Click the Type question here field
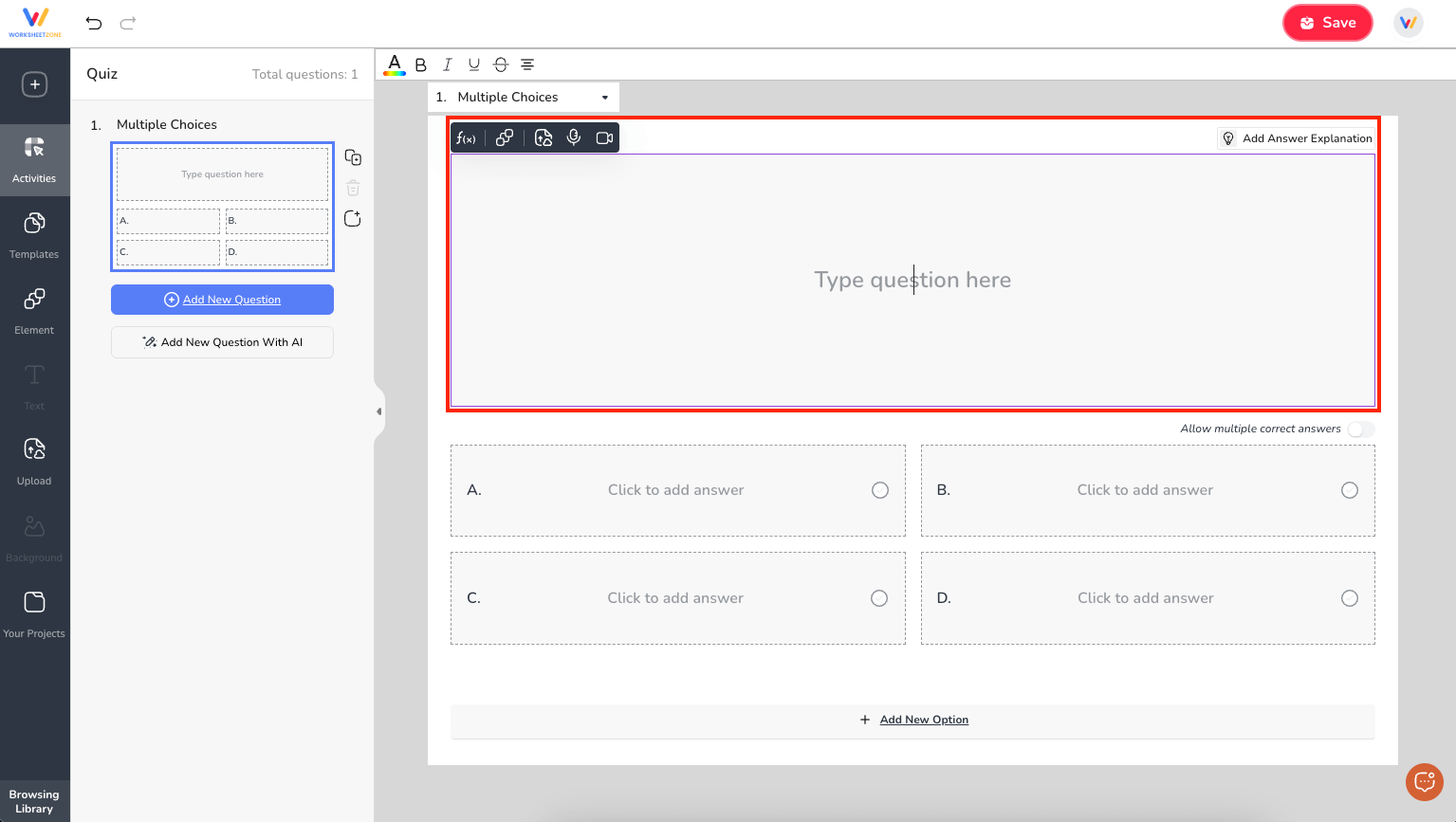The width and height of the screenshot is (1456, 822). (912, 280)
